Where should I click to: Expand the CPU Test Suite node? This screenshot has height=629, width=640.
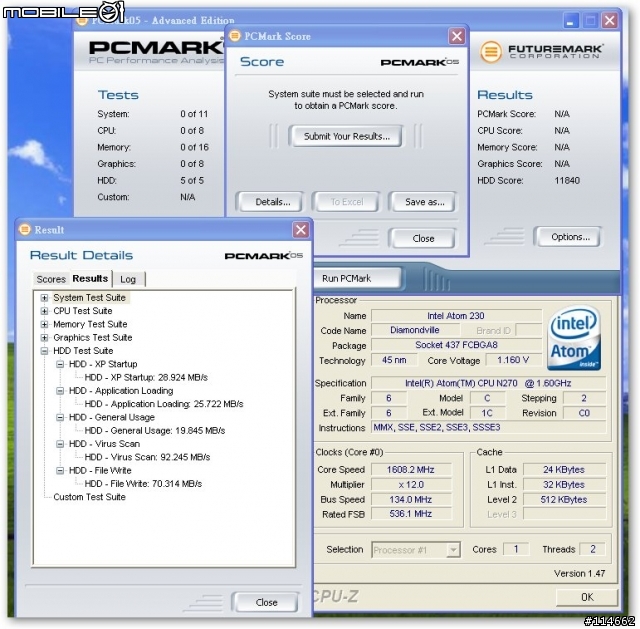[44, 311]
